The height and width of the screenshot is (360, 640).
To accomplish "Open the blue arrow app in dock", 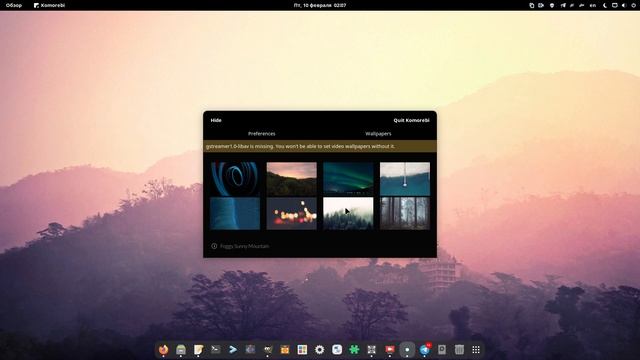I will [x=233, y=349].
